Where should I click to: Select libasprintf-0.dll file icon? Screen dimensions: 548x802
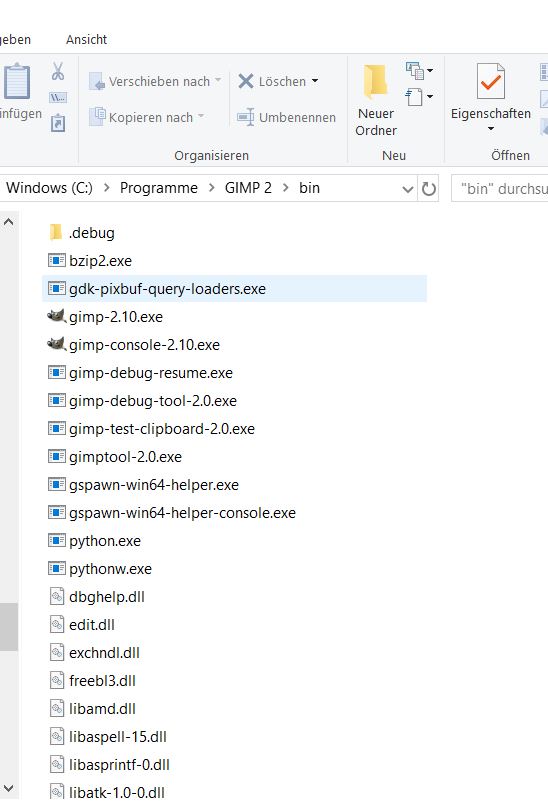(57, 764)
